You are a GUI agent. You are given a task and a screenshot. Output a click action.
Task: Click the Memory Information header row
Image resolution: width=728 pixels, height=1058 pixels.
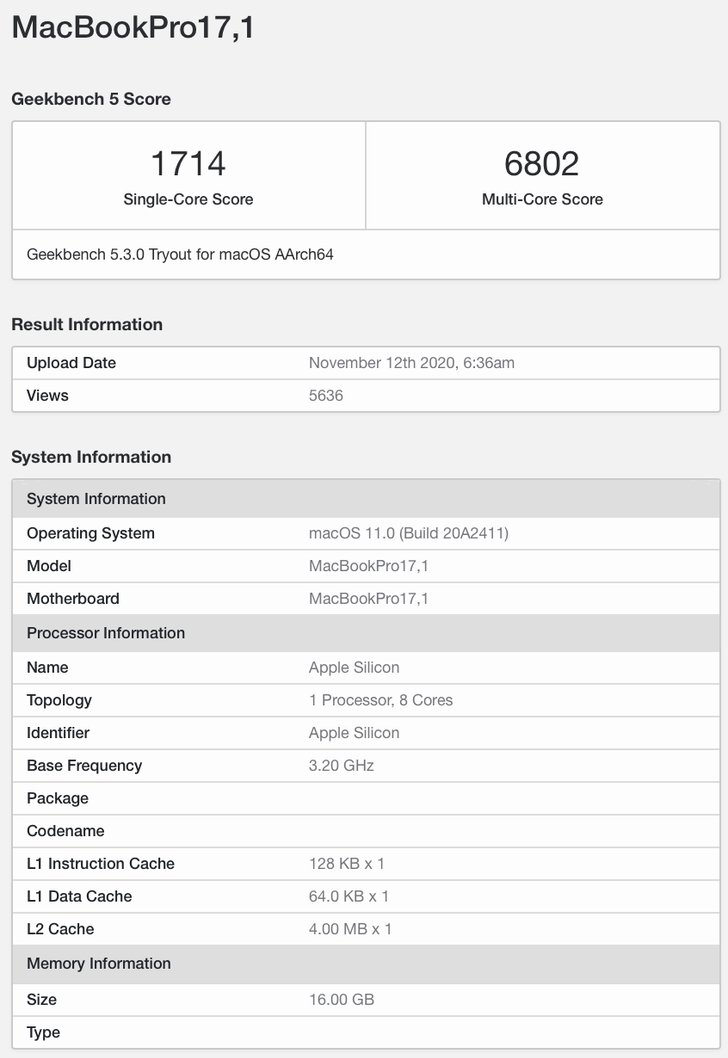[366, 964]
